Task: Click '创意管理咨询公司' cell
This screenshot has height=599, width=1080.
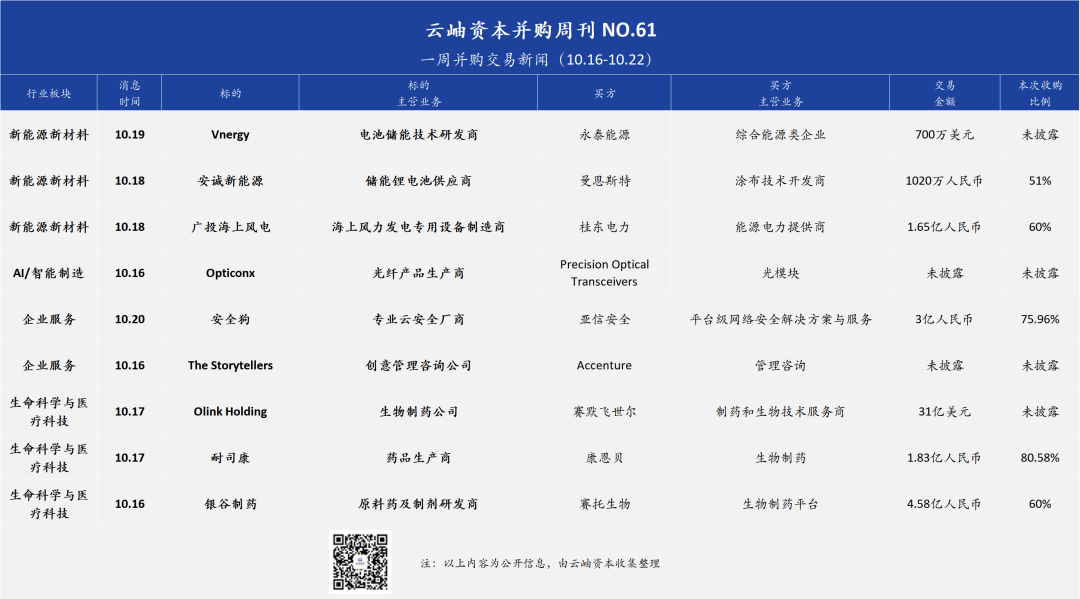Action: coord(419,366)
